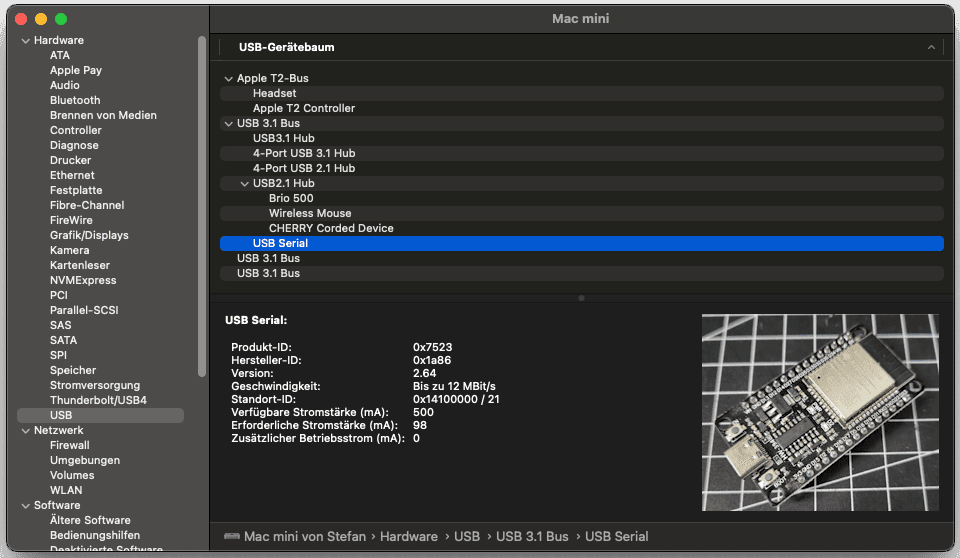Open the Audio hardware entry
Screen dimensions: 960x558
[65, 85]
